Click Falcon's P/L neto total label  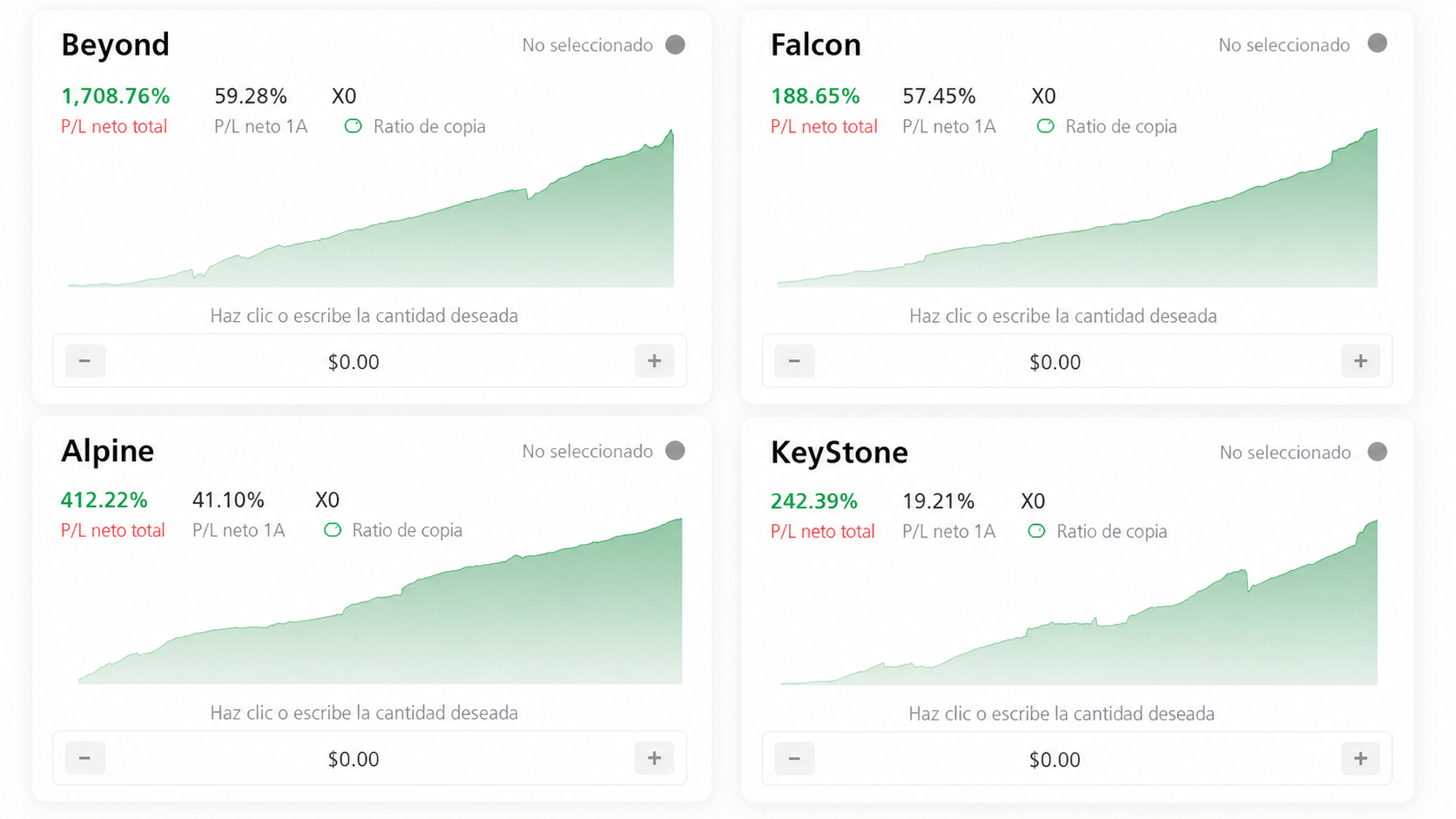click(824, 126)
